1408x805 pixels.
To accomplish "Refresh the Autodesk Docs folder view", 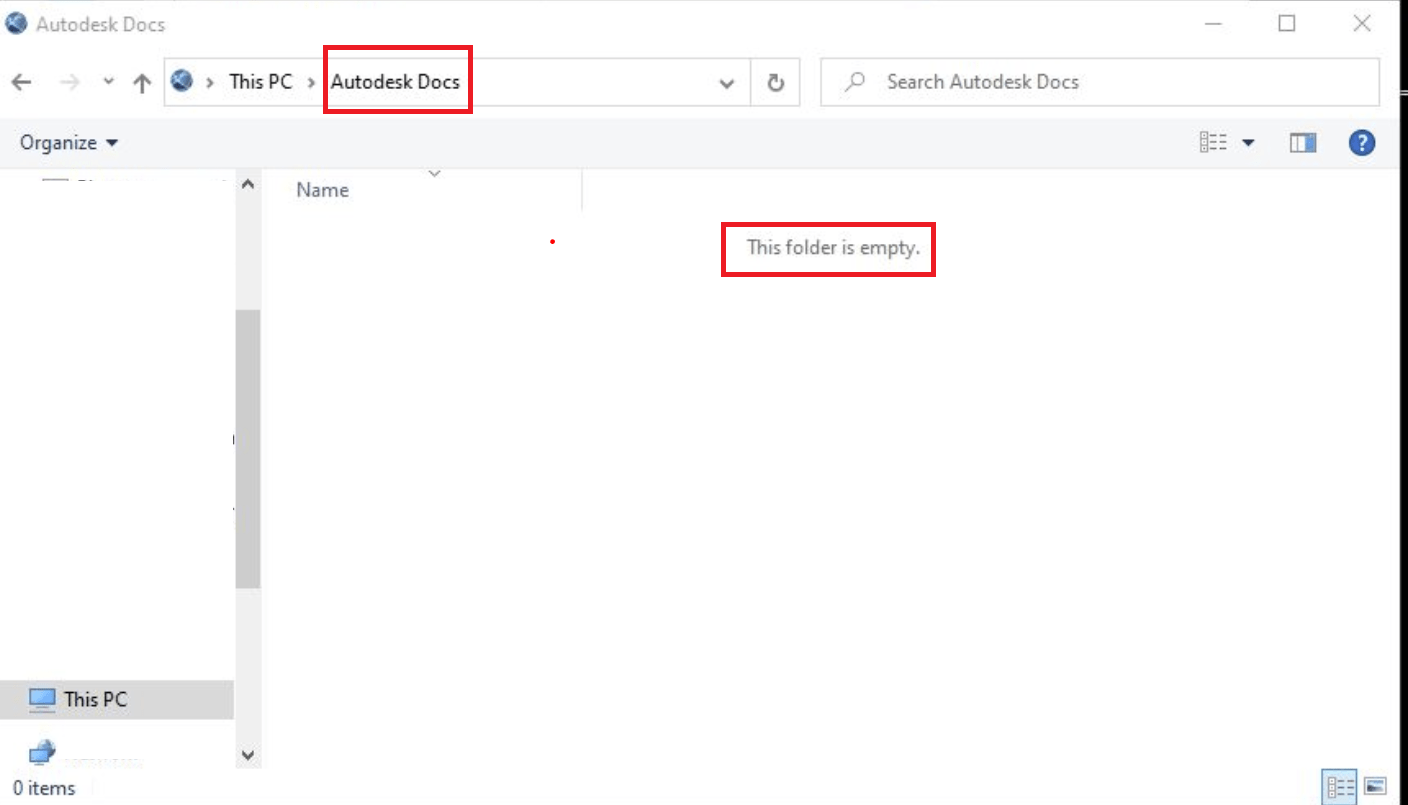I will 776,82.
